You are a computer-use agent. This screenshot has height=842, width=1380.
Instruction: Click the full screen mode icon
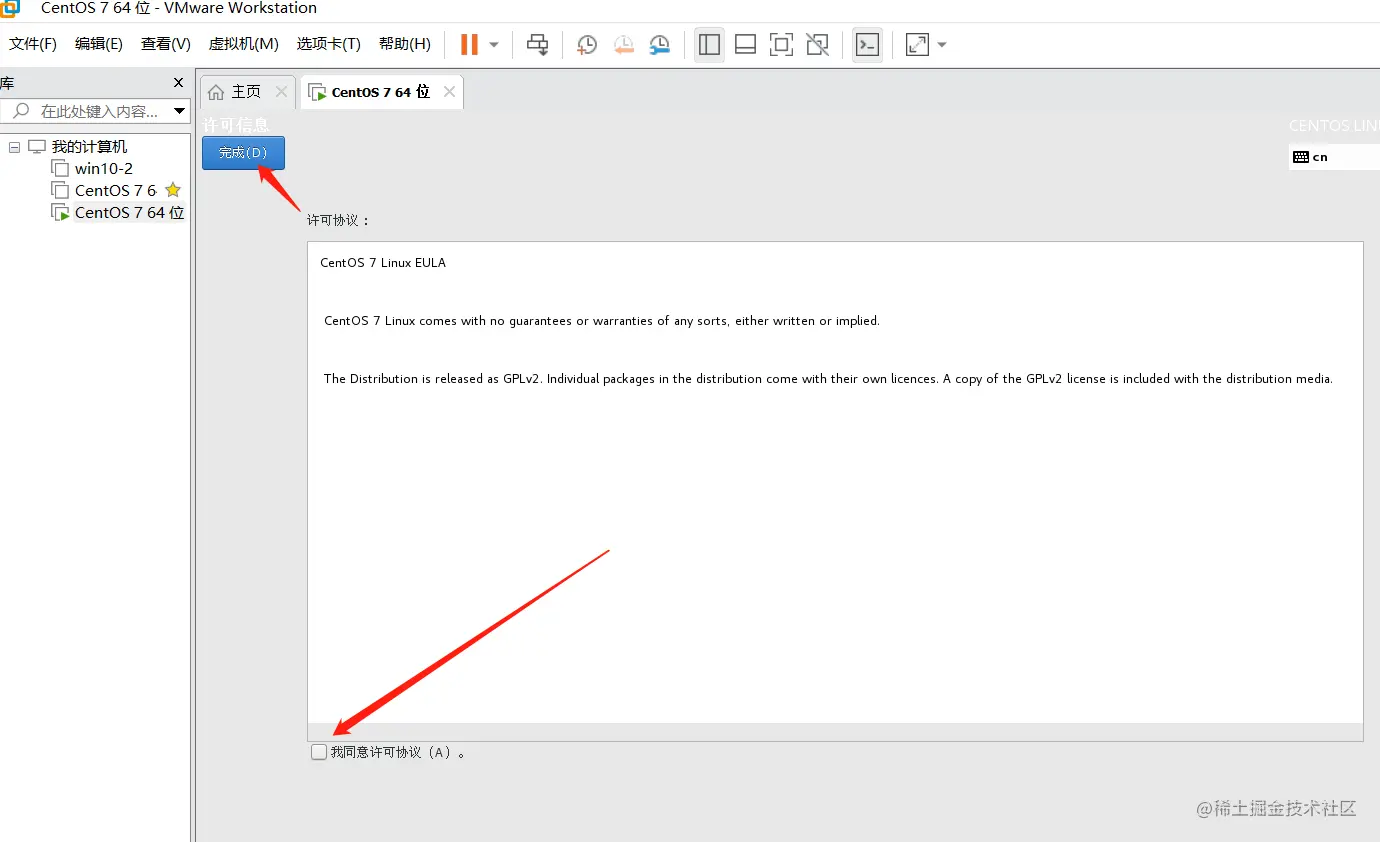coord(781,45)
